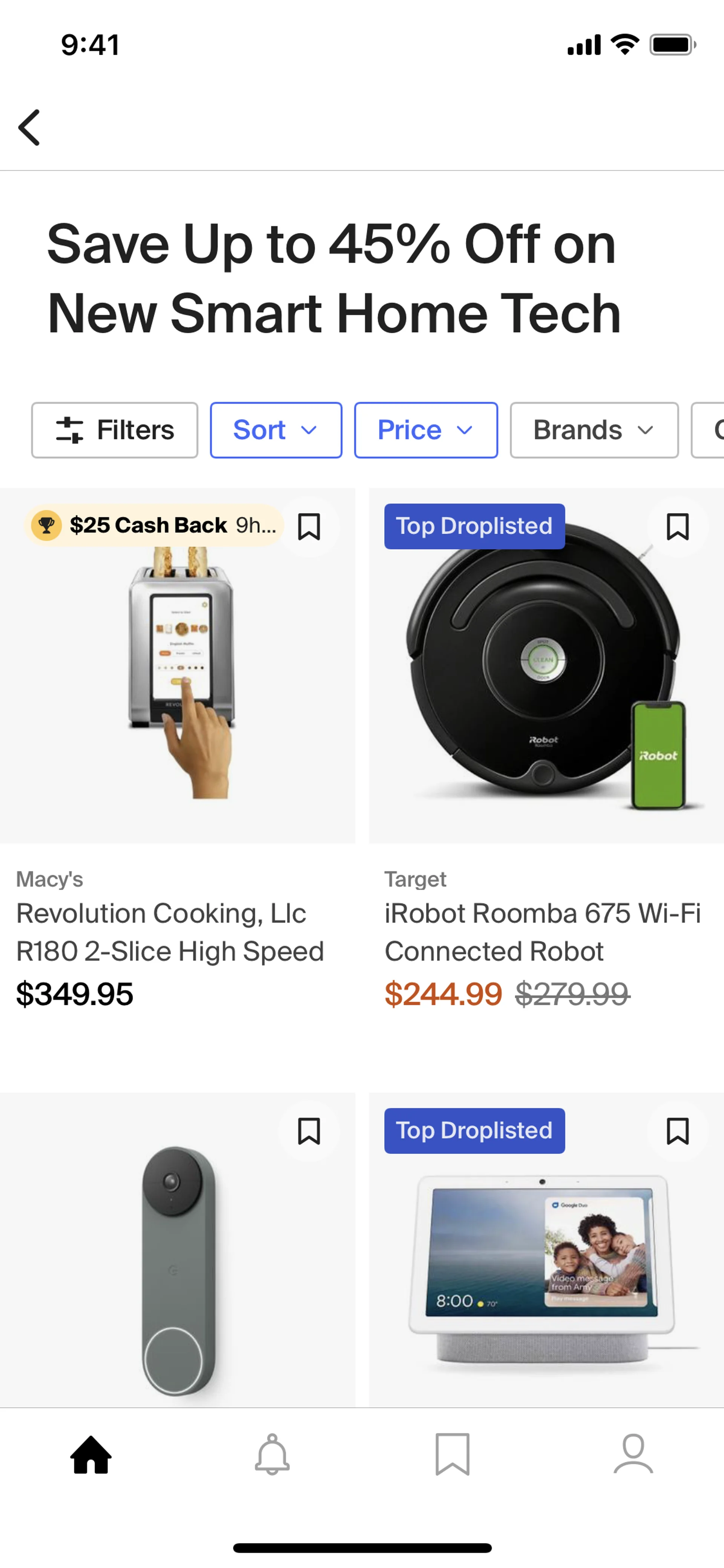Bookmark the Revolution Cooking toaster
The image size is (724, 1568).
308,527
